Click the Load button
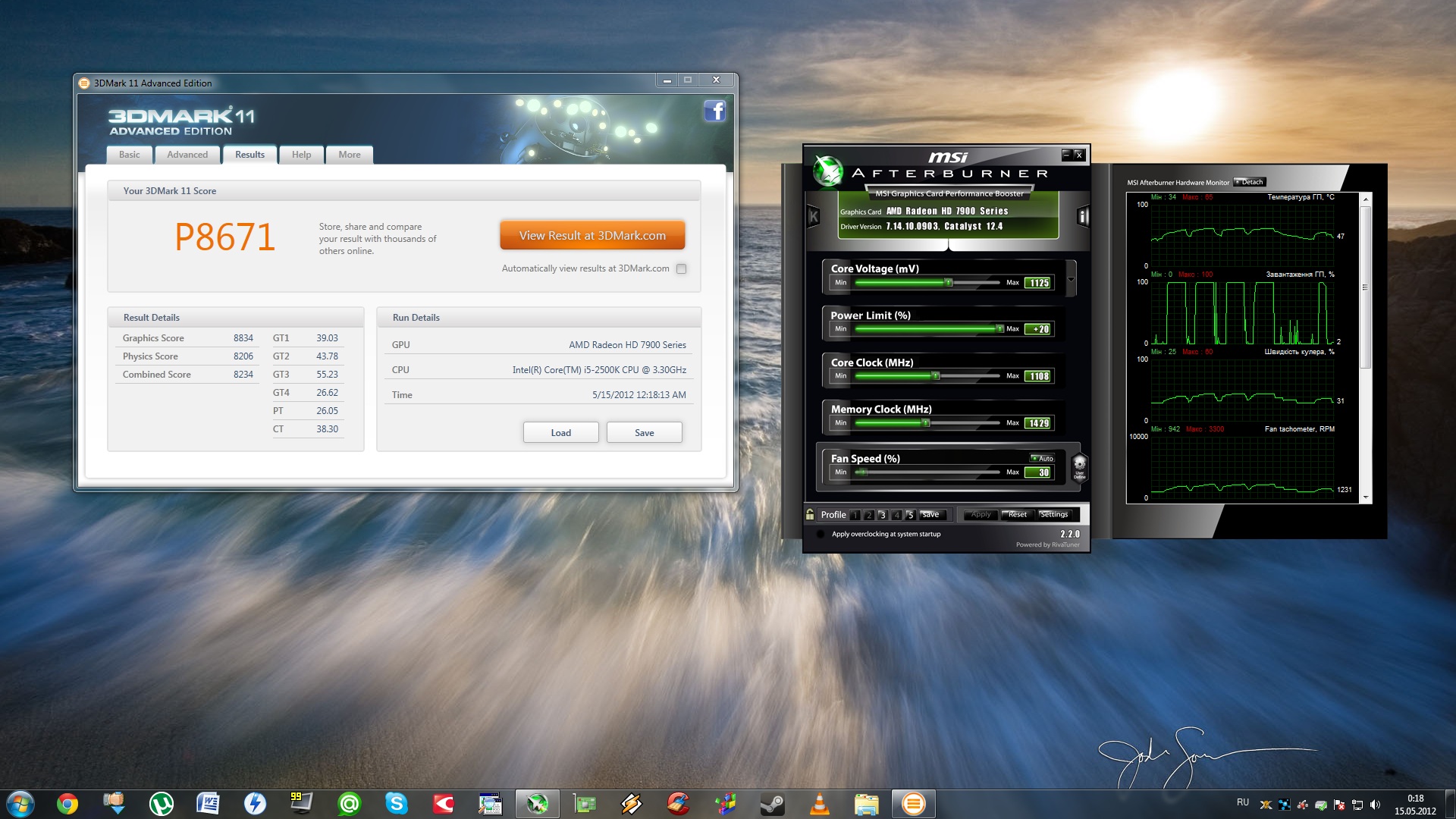 560,432
